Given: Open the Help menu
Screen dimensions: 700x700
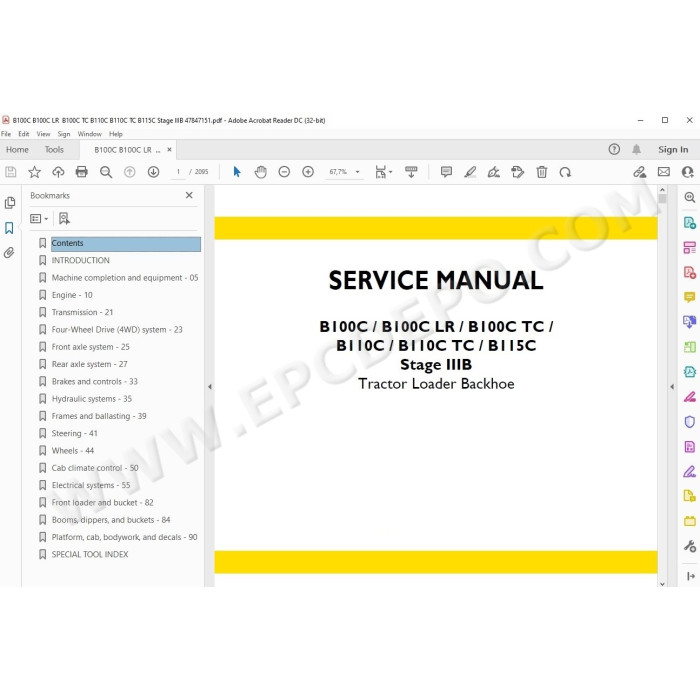Looking at the screenshot, I should click(x=116, y=134).
